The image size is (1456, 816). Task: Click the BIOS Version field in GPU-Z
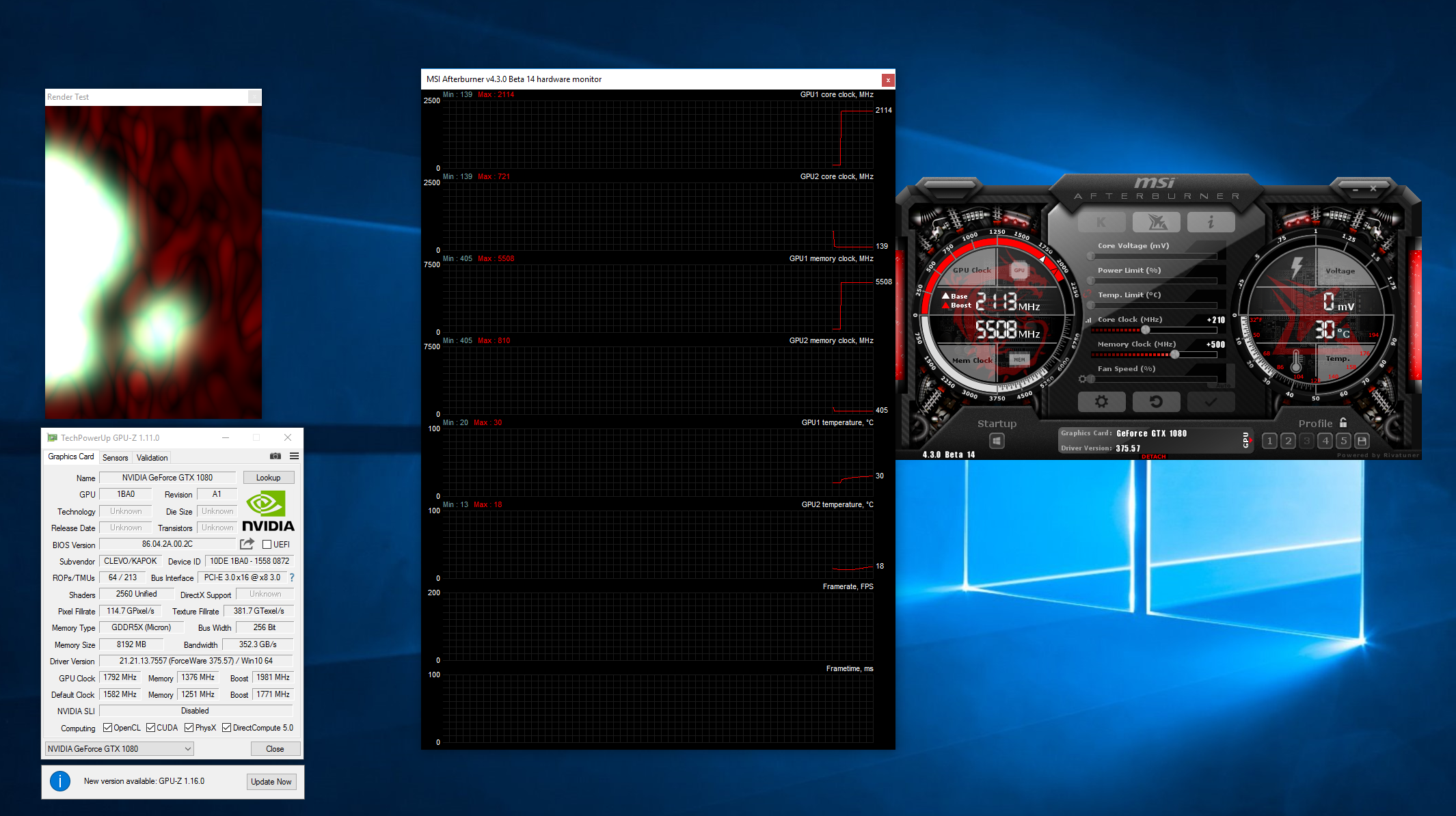tap(167, 544)
